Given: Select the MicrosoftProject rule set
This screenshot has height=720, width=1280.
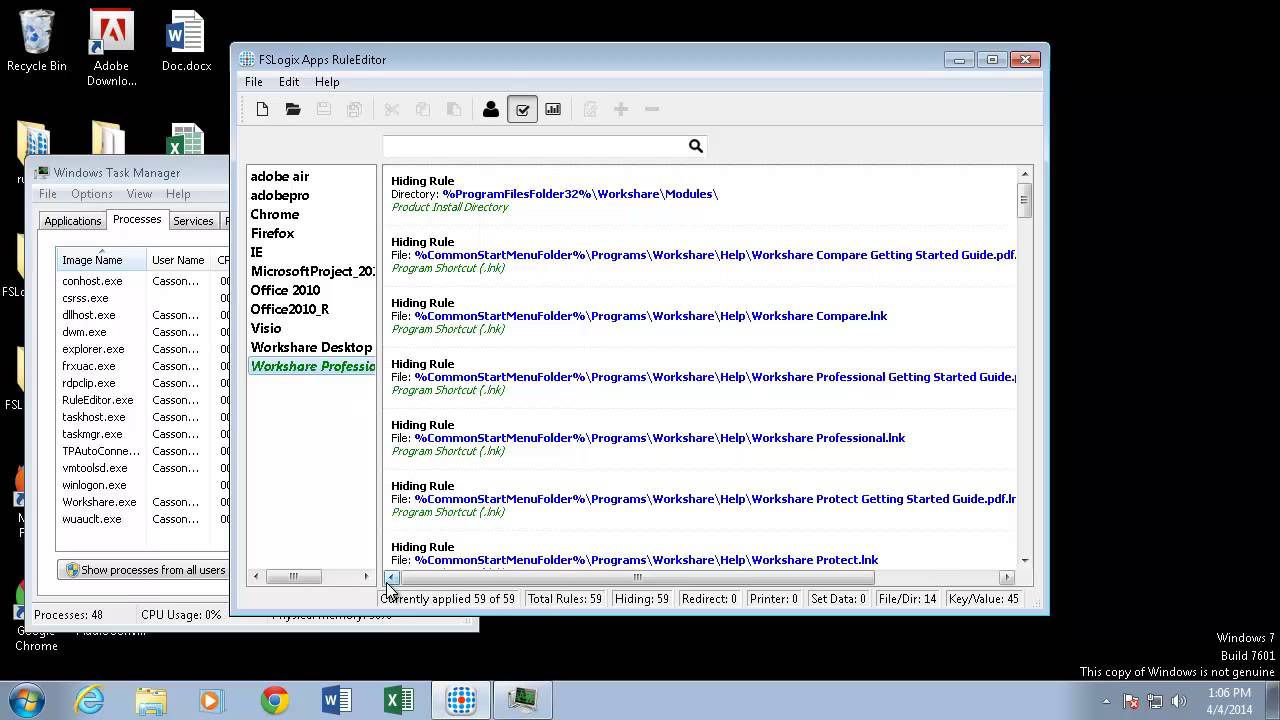Looking at the screenshot, I should click(311, 271).
